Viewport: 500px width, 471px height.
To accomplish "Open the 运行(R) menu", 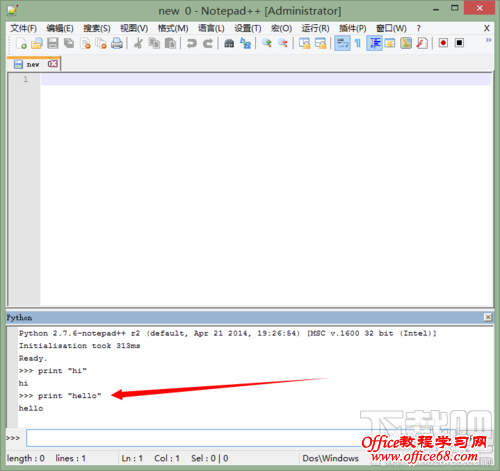I will click(x=315, y=28).
